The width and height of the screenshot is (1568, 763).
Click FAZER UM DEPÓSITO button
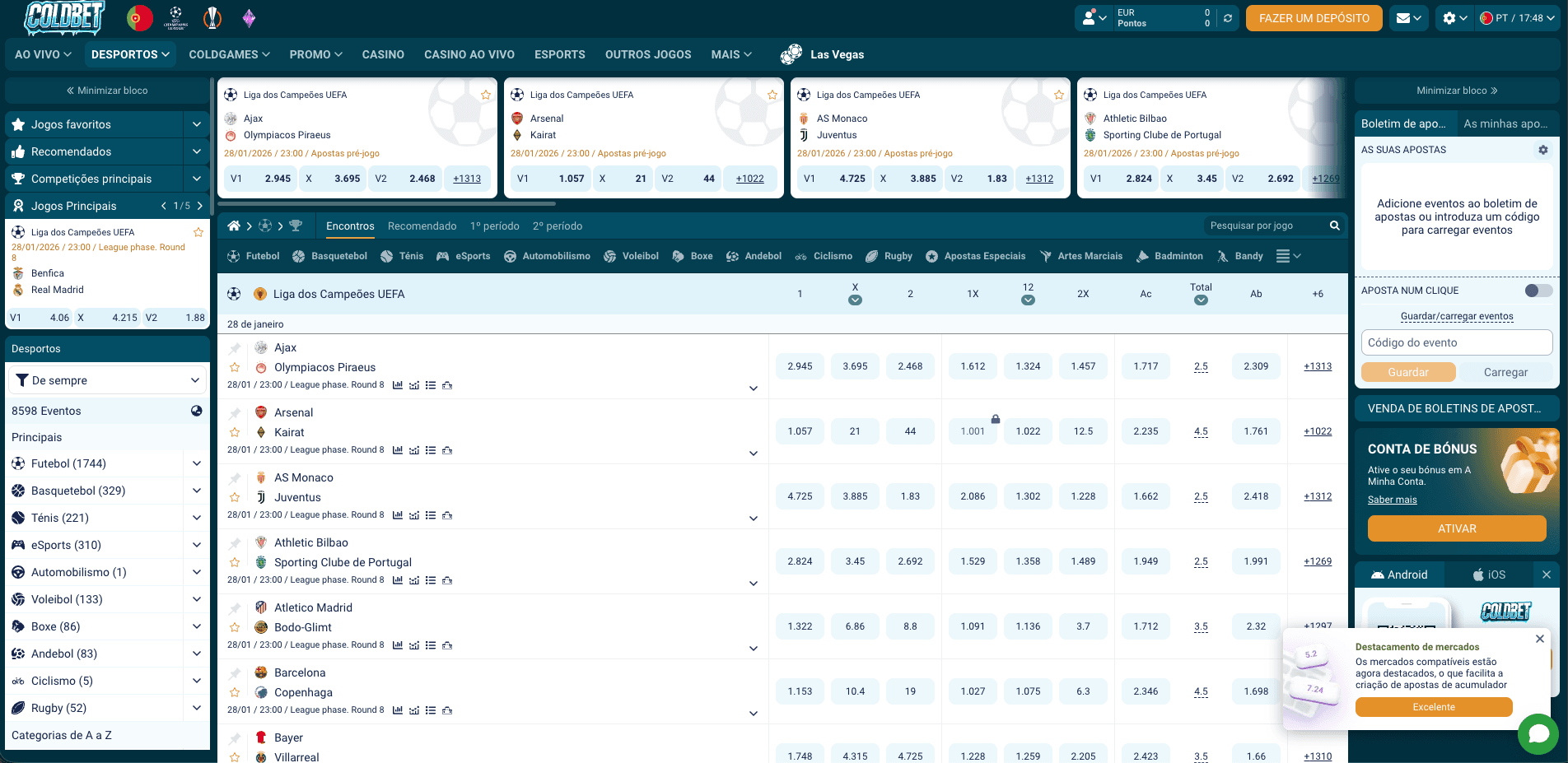point(1314,18)
